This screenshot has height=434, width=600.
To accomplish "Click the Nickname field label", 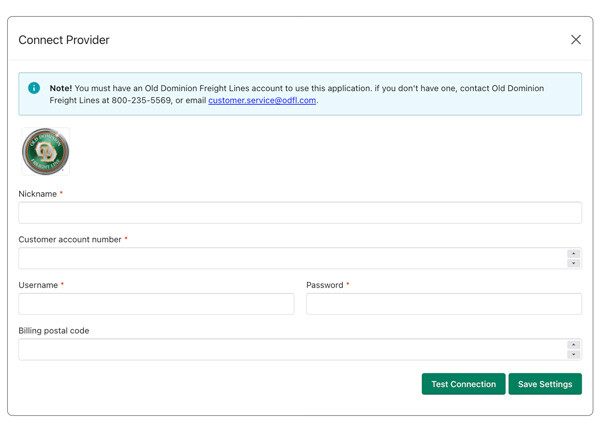I will 38,194.
